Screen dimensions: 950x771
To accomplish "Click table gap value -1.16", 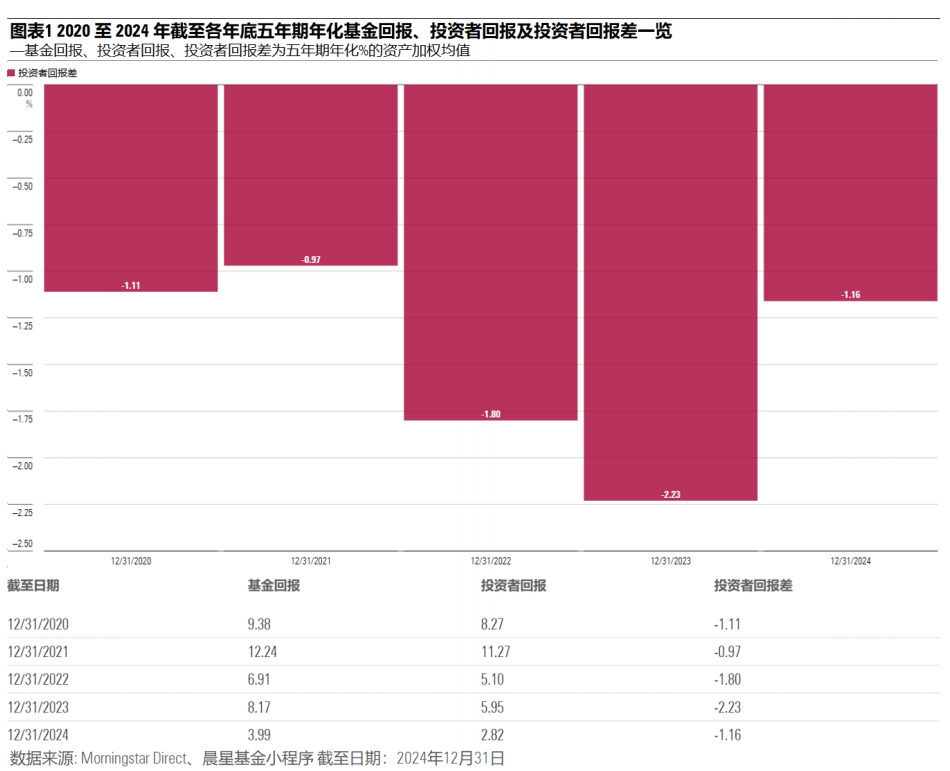I will (727, 735).
